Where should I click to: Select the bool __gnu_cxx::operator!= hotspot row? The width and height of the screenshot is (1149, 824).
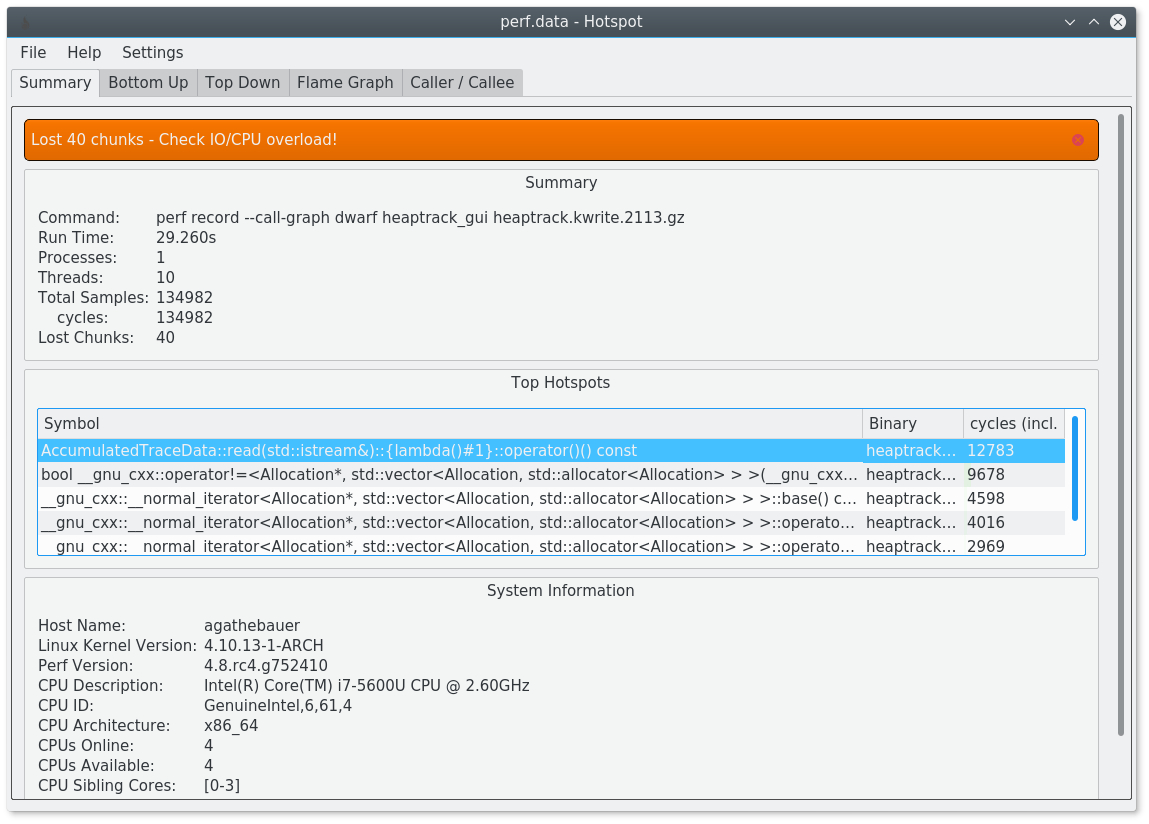[x=551, y=475]
